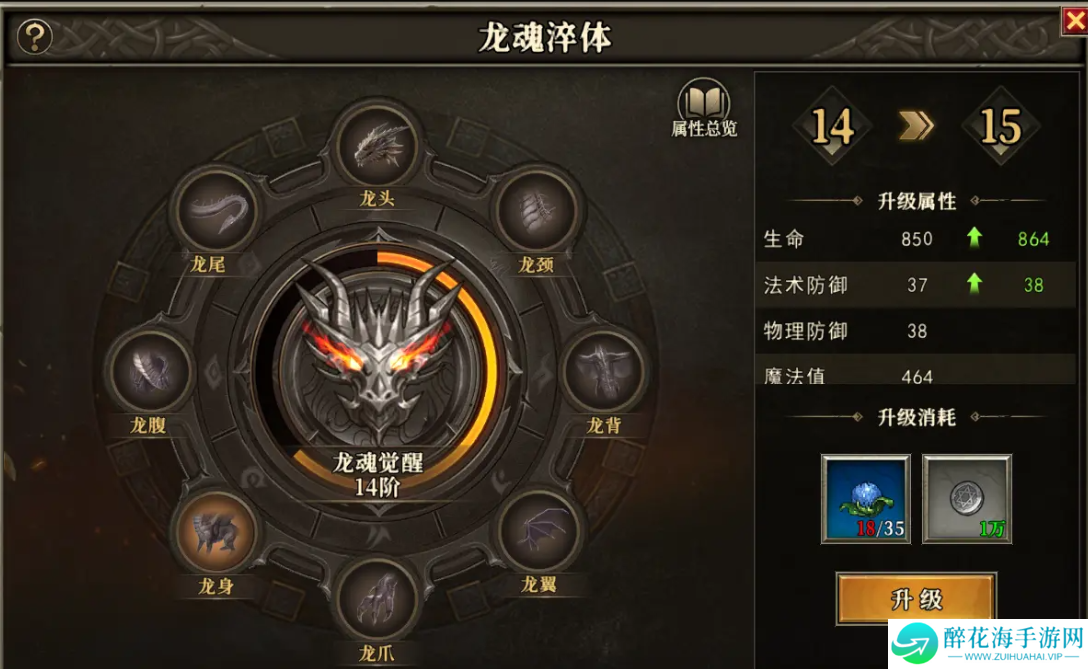Click the level 14 diamond badge

coord(832,126)
